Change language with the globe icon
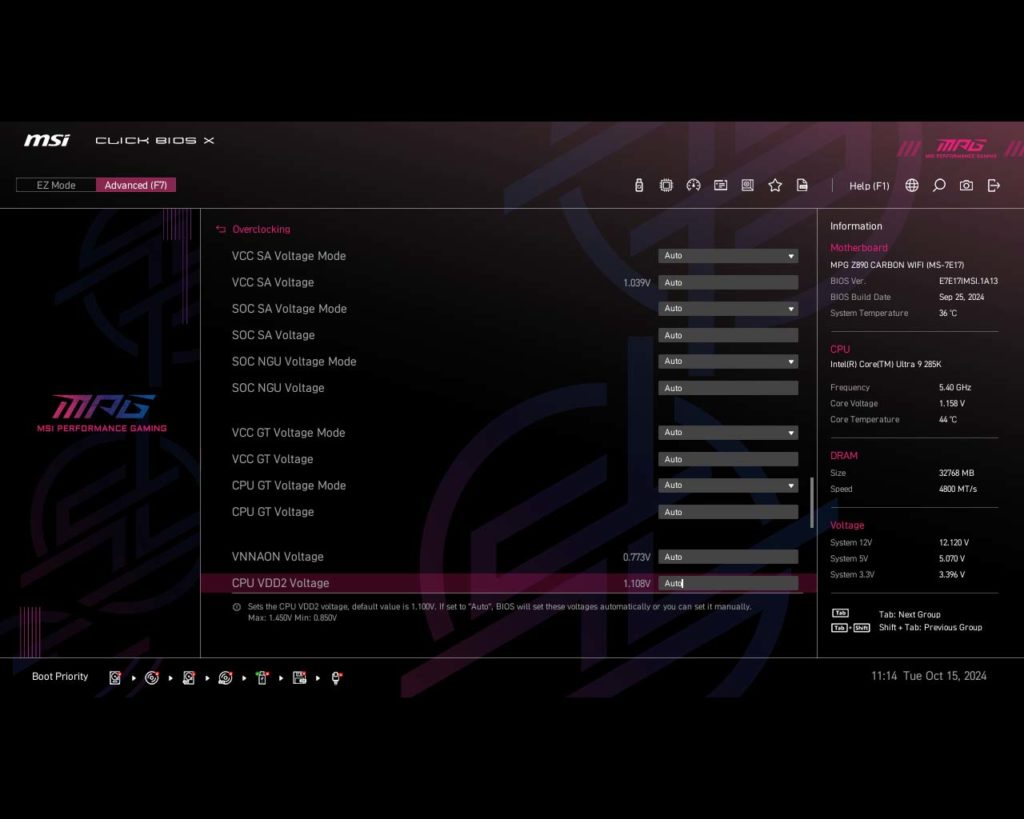This screenshot has height=819, width=1024. coord(912,185)
